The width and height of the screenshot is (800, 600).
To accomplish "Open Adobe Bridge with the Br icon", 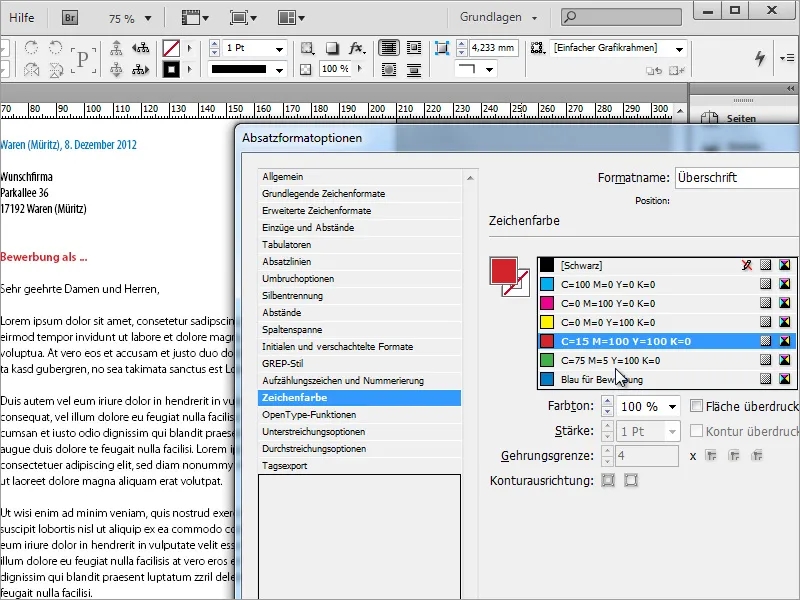I will pyautogui.click(x=70, y=18).
